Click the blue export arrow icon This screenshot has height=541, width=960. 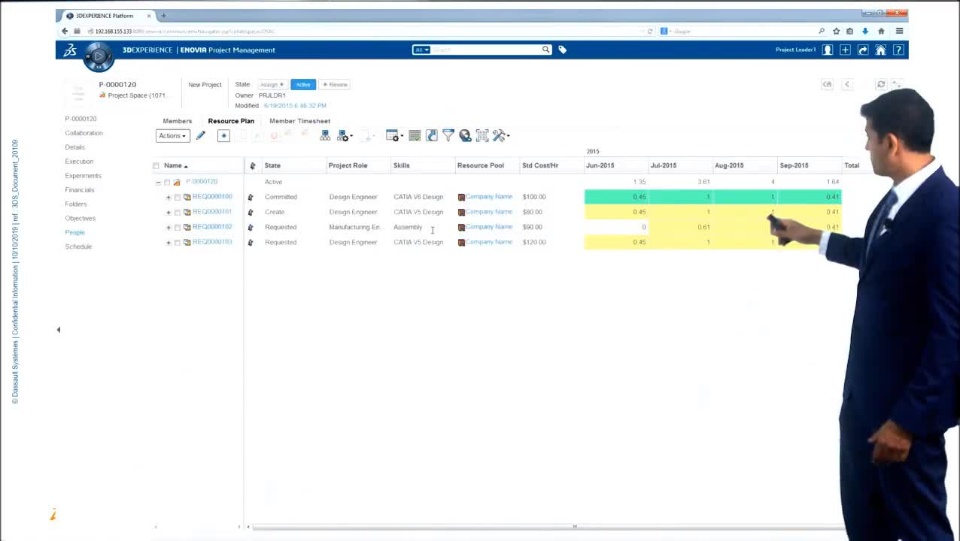(432, 136)
